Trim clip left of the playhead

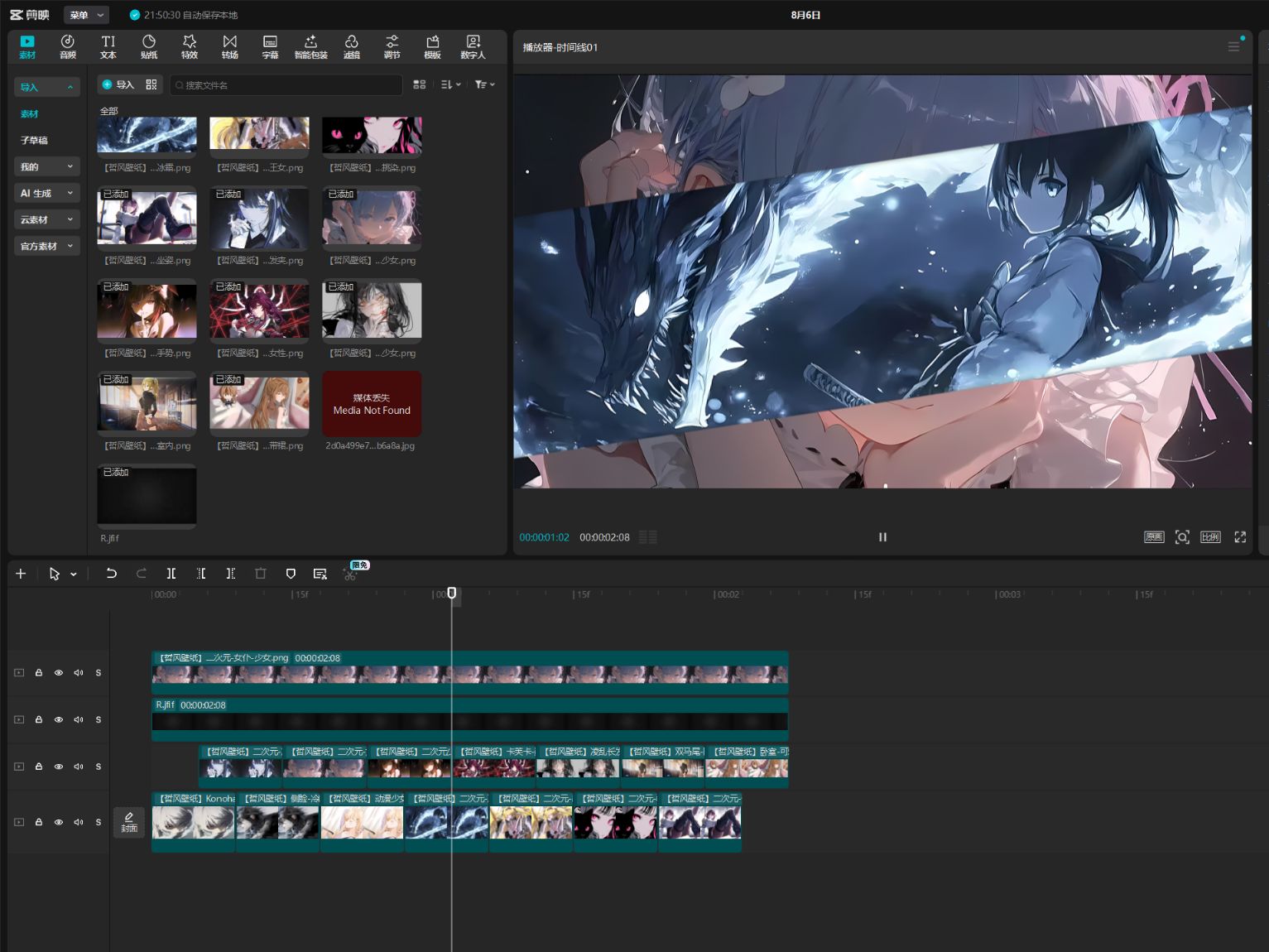[x=201, y=574]
